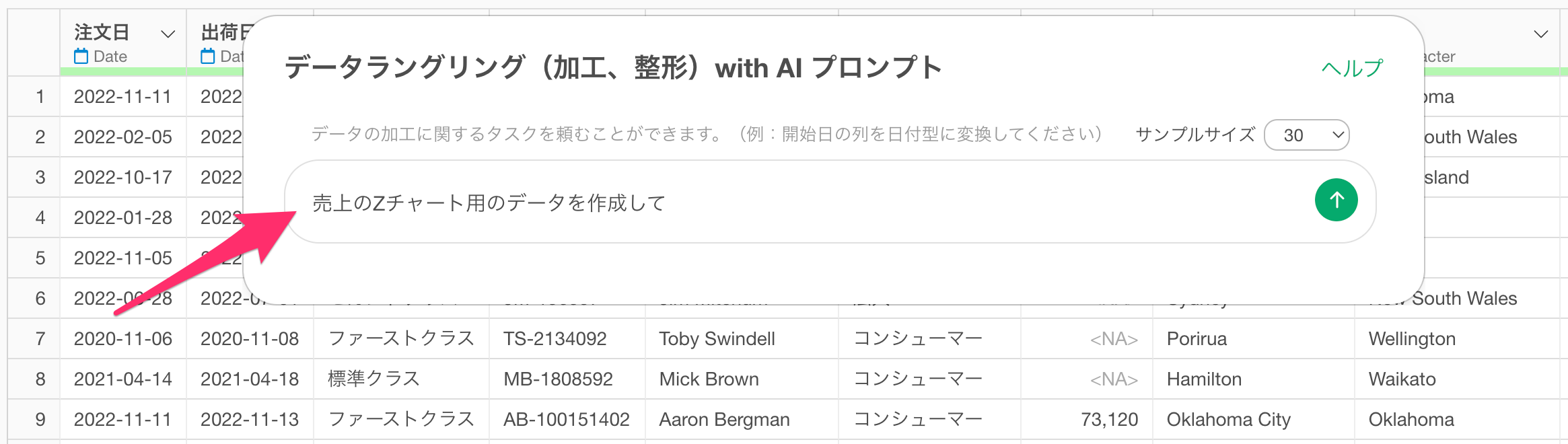Viewport: 1568px width, 444px height.
Task: Click the cell TS-2134092
Action: tap(567, 338)
